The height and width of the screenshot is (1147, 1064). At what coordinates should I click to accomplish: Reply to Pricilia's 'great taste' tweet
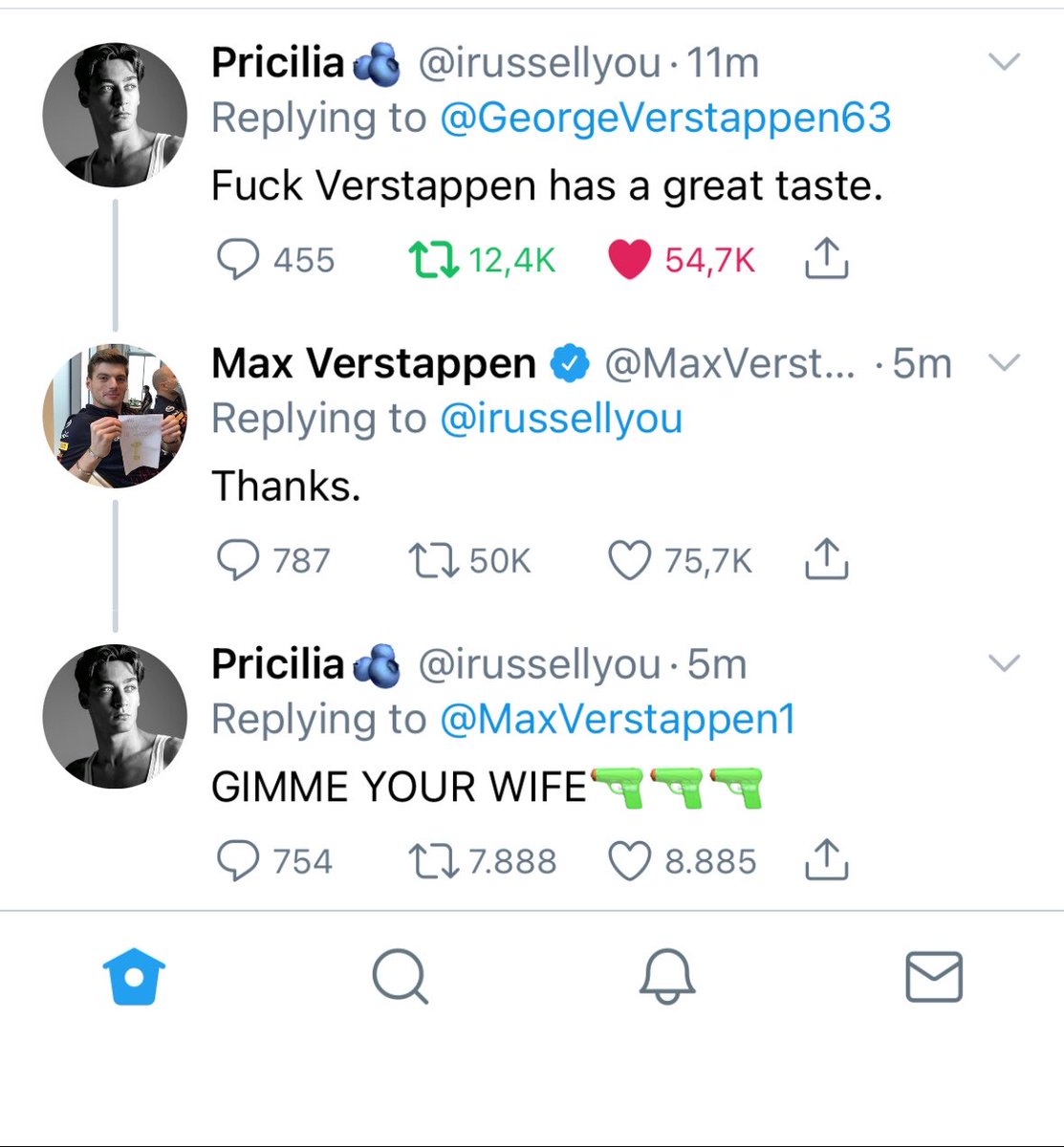click(x=238, y=259)
